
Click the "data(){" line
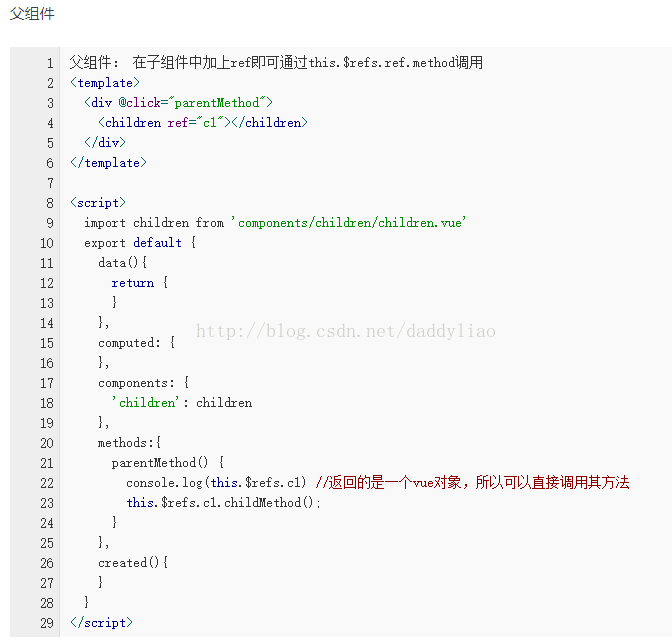click(x=123, y=262)
